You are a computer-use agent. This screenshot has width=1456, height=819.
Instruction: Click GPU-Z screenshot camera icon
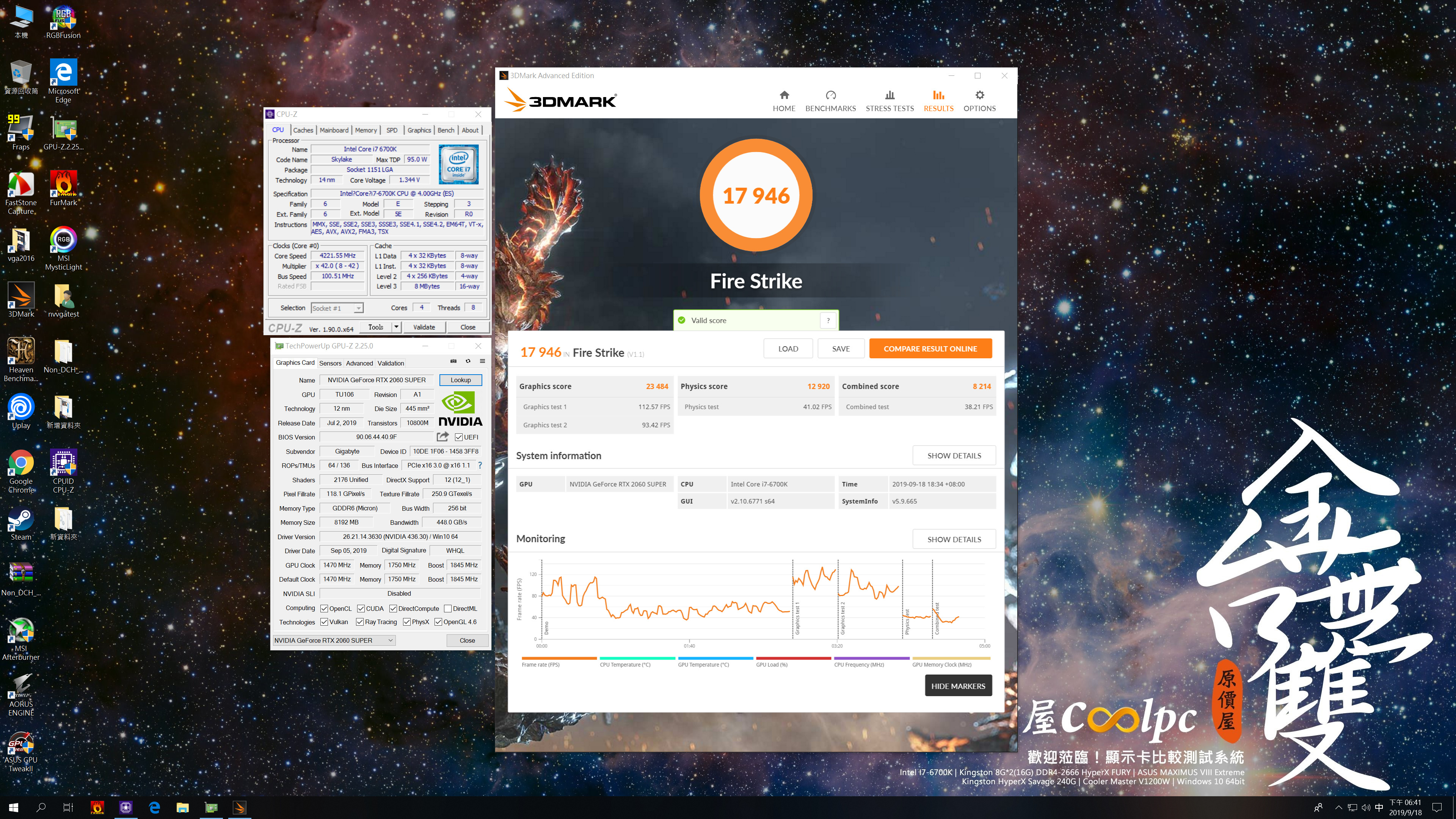coord(453,361)
